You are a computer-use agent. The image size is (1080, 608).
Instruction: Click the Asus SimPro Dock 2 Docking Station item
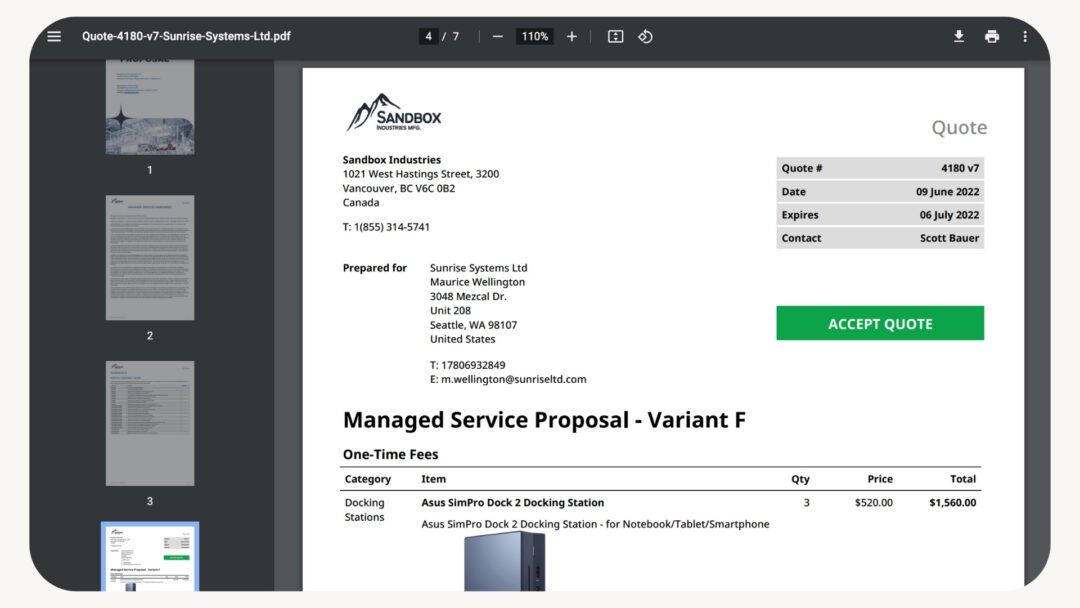(x=512, y=503)
